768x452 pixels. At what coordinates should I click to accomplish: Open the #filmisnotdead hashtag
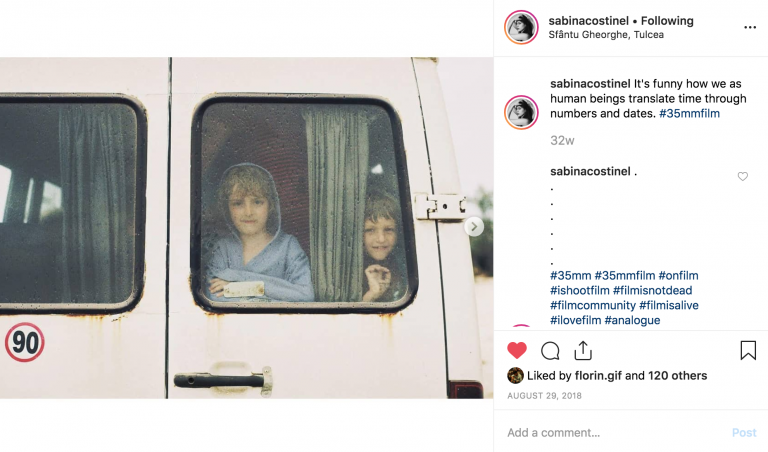652,290
